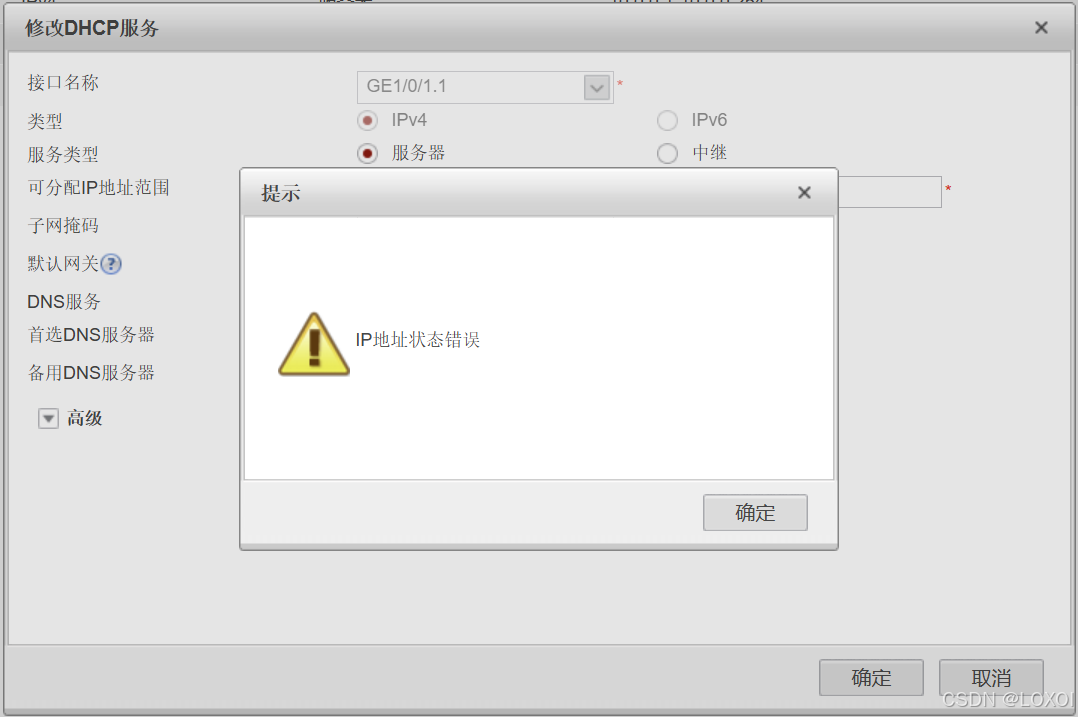Click the 默认网关 label
Image resolution: width=1078 pixels, height=717 pixels.
click(x=63, y=264)
